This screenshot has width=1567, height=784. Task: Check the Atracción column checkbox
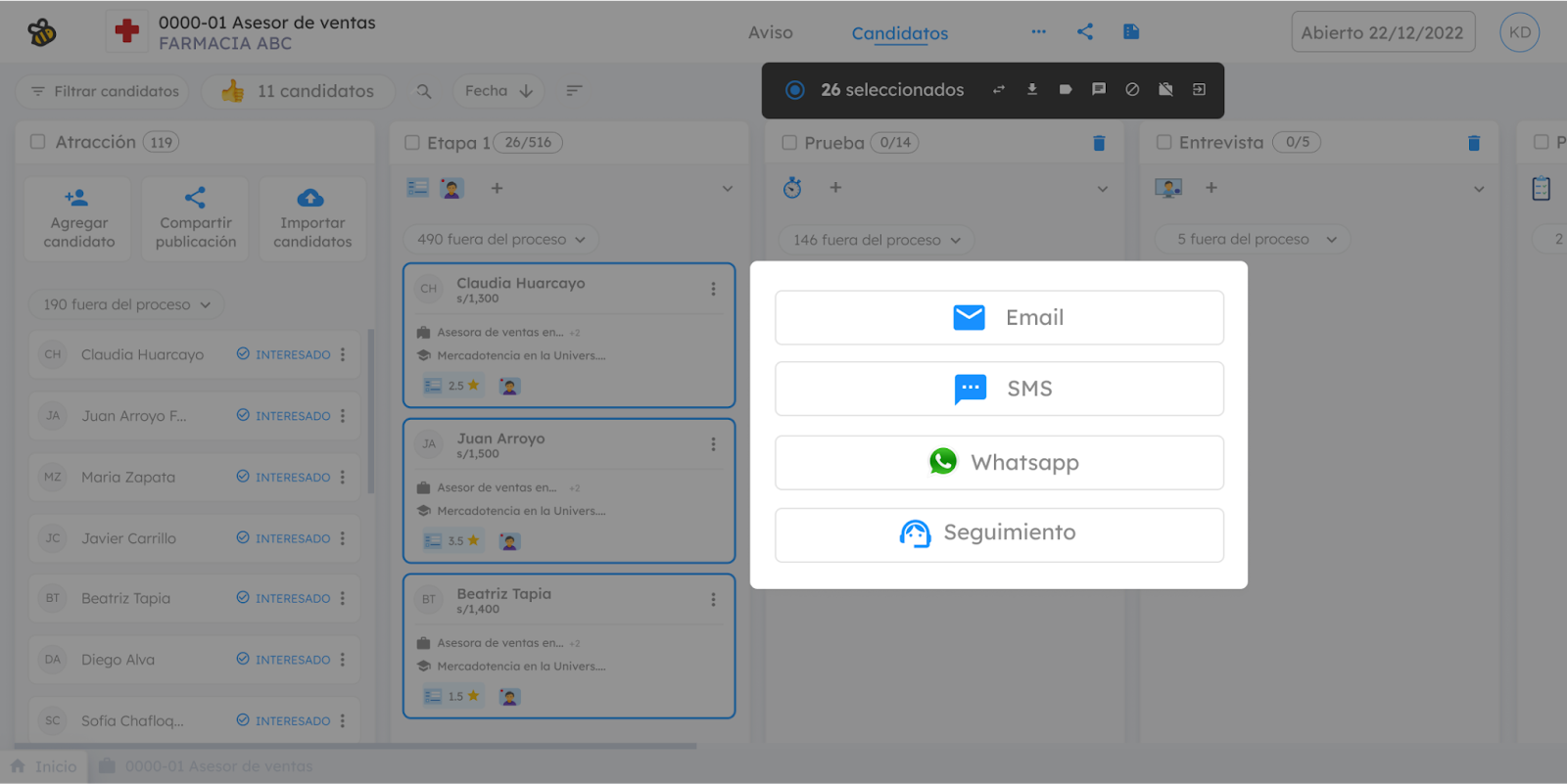coord(38,142)
